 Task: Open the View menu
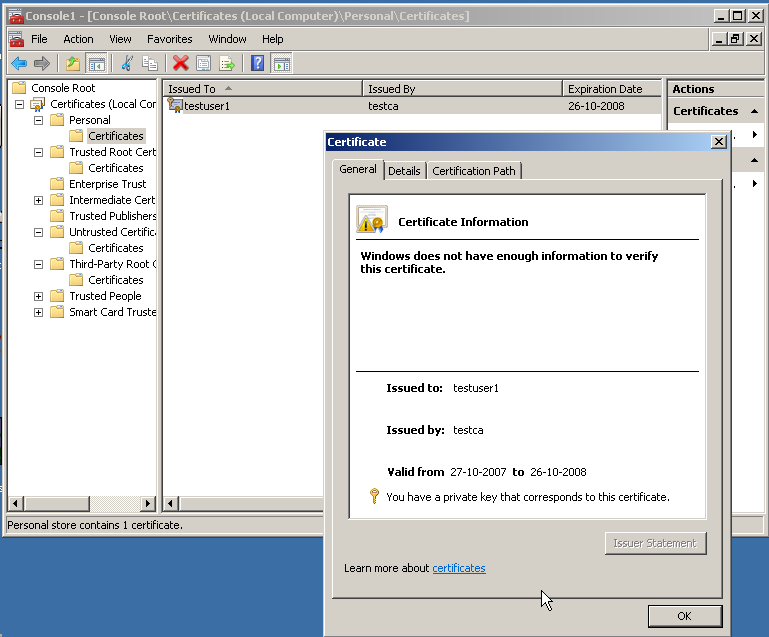(x=120, y=39)
